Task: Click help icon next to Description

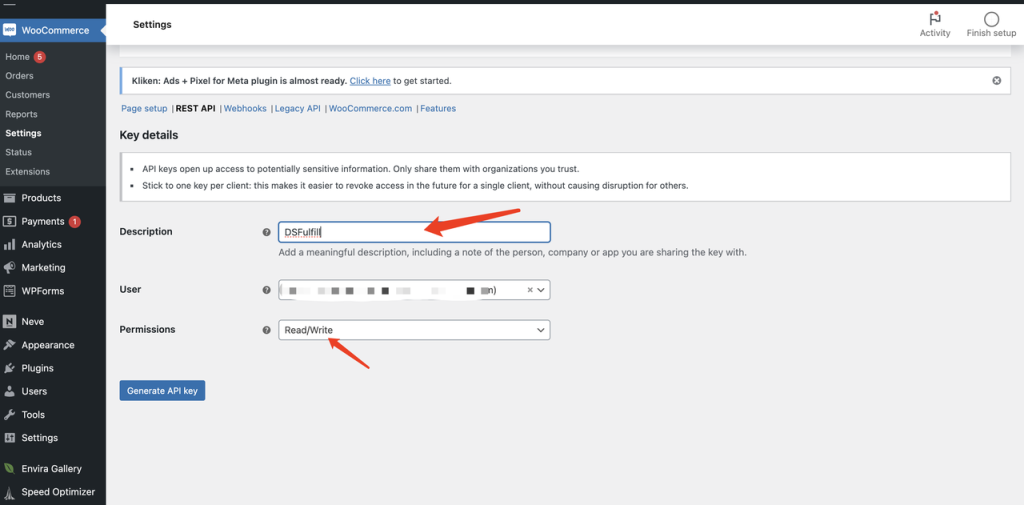Action: [x=266, y=232]
